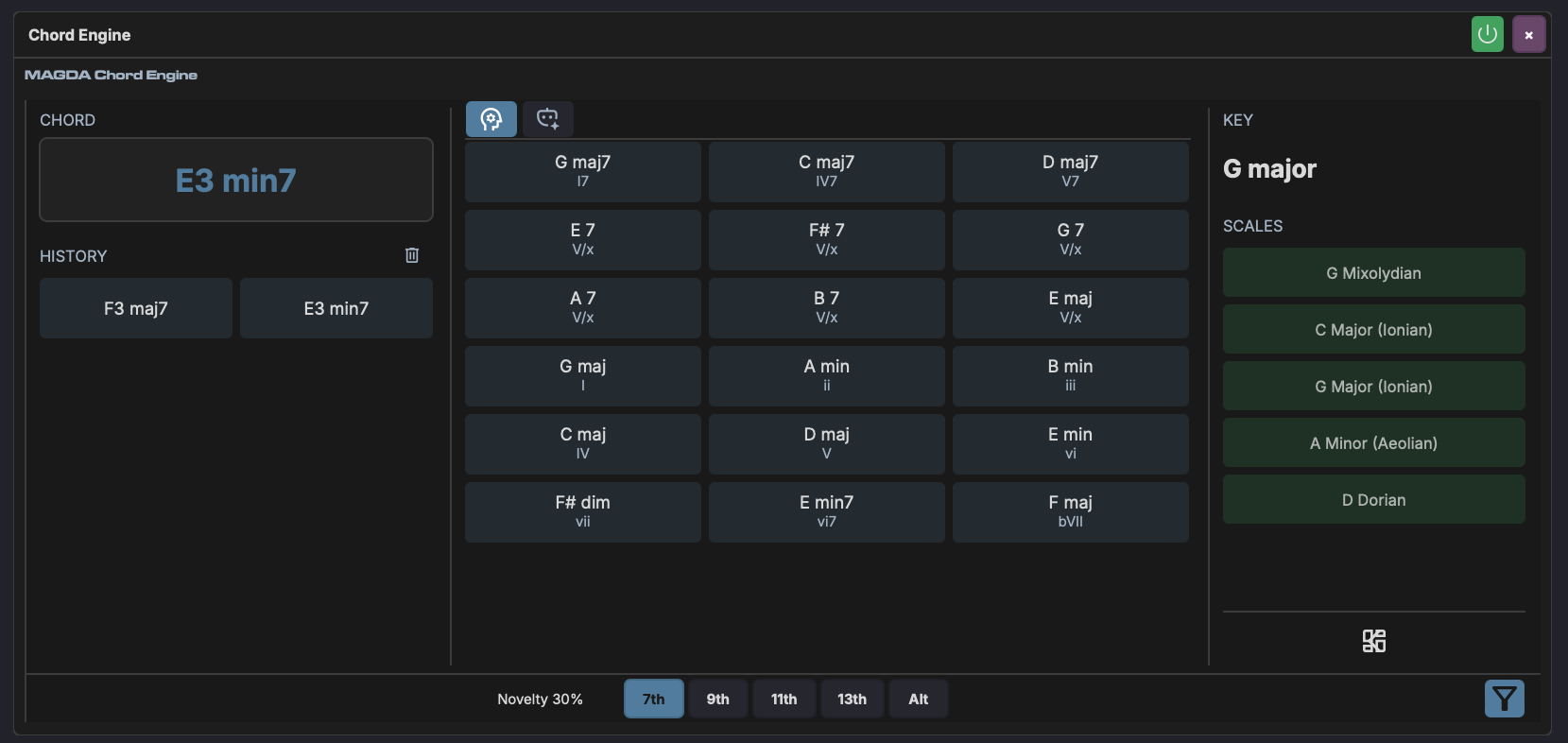Open the head-with-gear suggestions tab
Screen dimensions: 1568x743
[491, 119]
